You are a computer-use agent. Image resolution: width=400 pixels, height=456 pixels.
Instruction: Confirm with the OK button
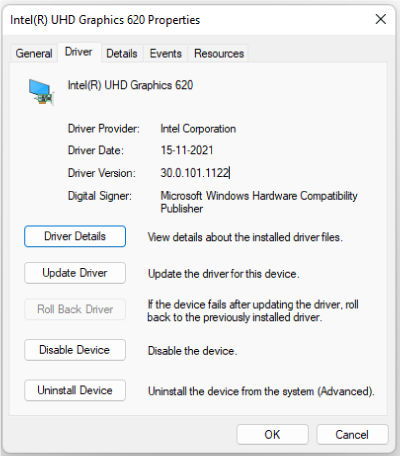[272, 435]
